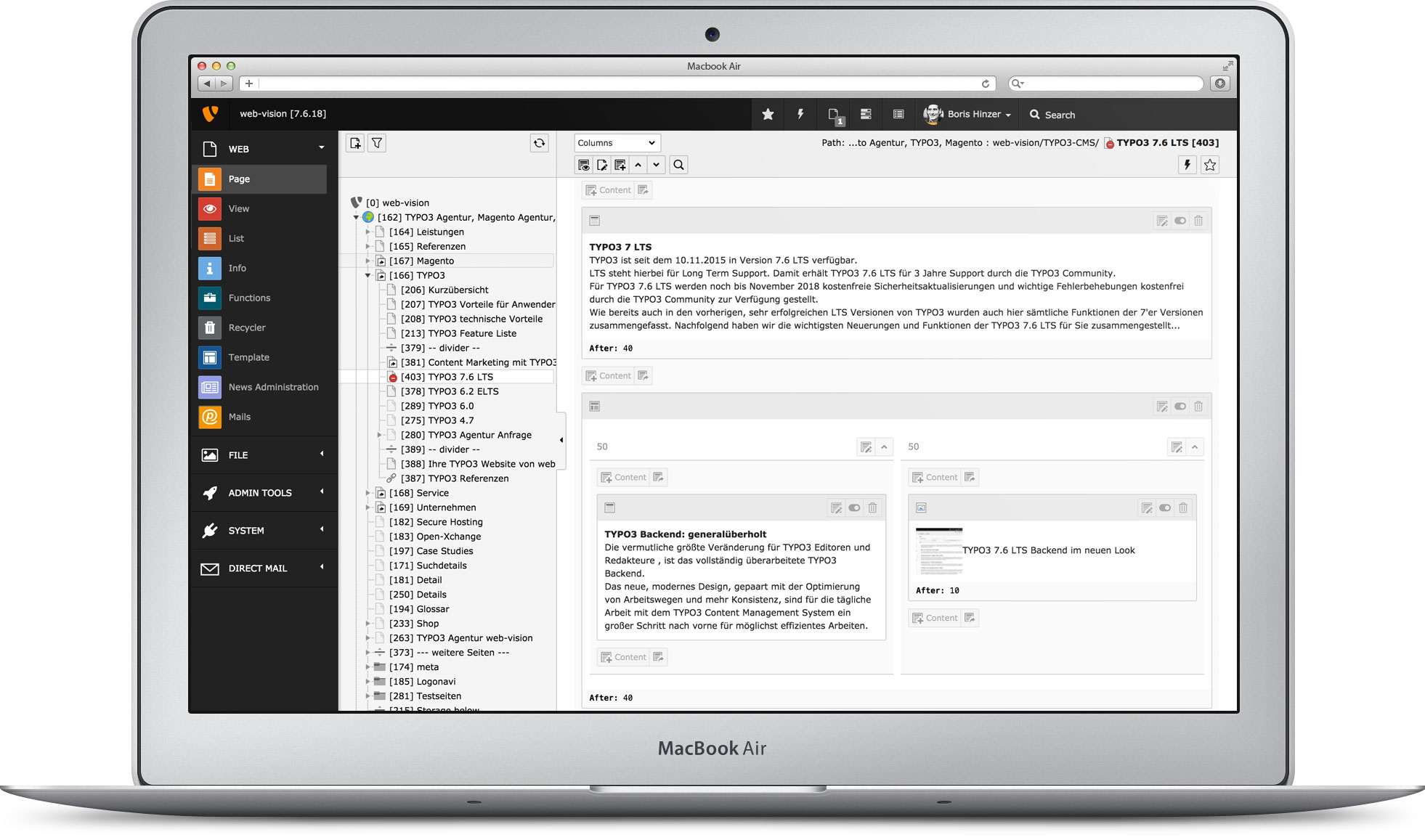Viewport: 1425px width, 840px height.
Task: Open News Administration
Action: click(272, 387)
